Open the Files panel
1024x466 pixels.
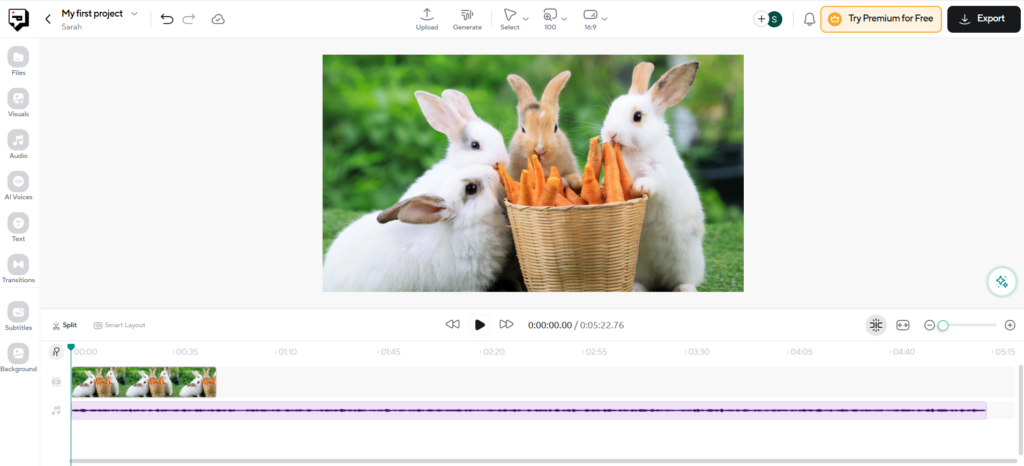(18, 61)
